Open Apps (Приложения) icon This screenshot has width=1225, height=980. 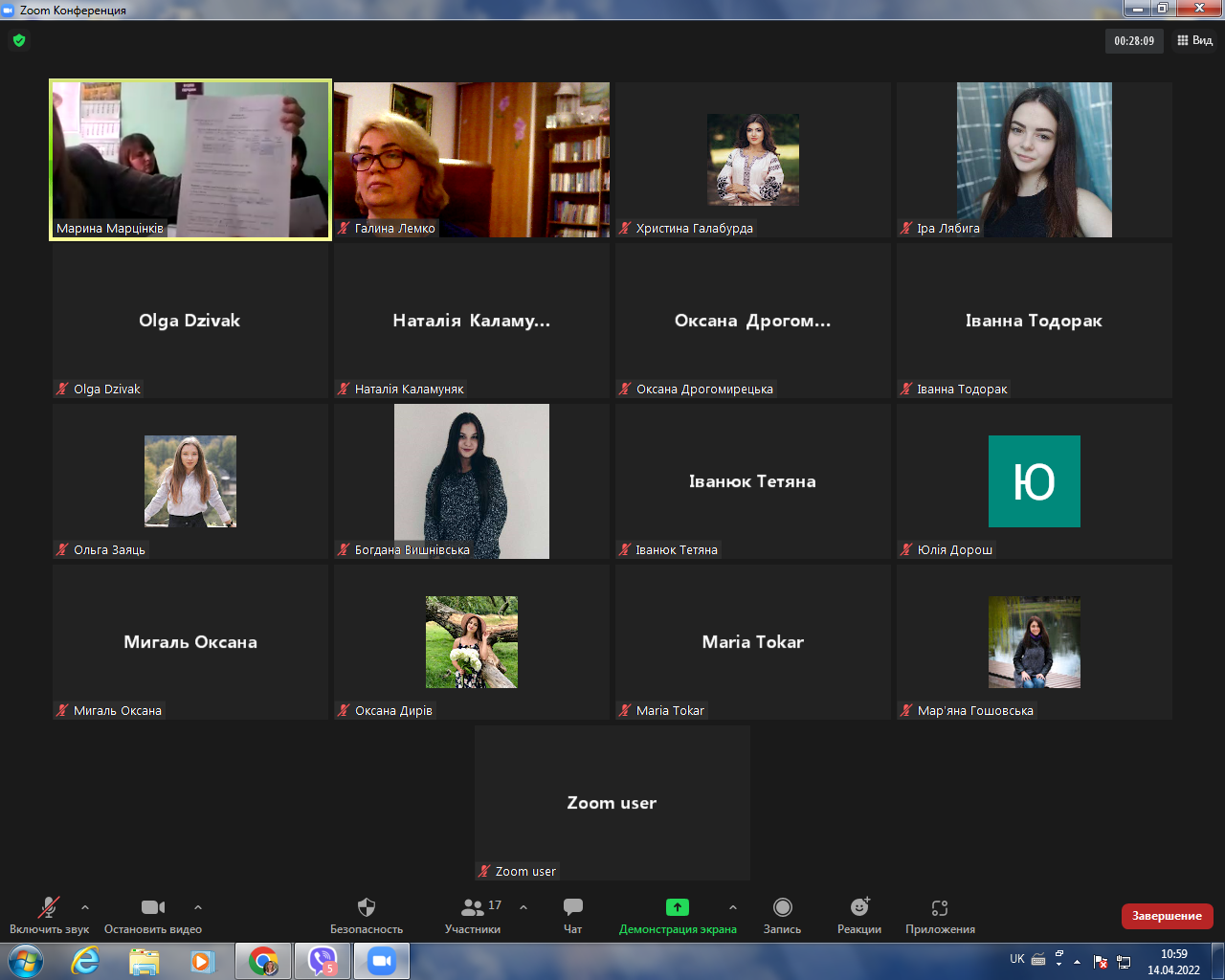click(940, 907)
